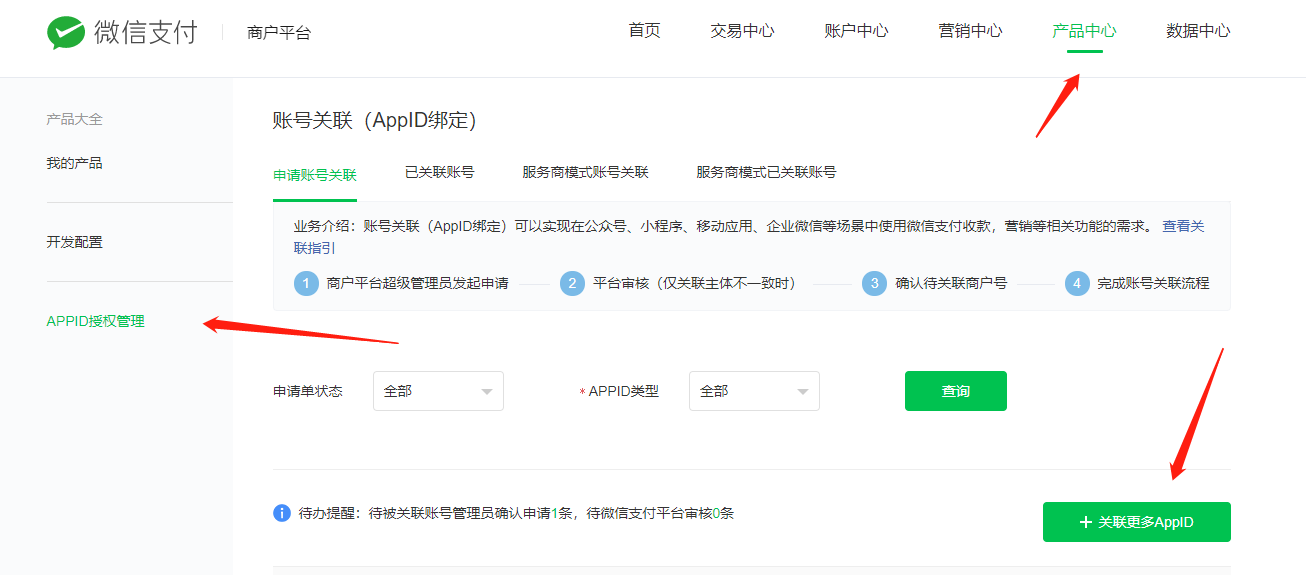Click the 商户平台 header text
The image size is (1306, 575).
(279, 33)
